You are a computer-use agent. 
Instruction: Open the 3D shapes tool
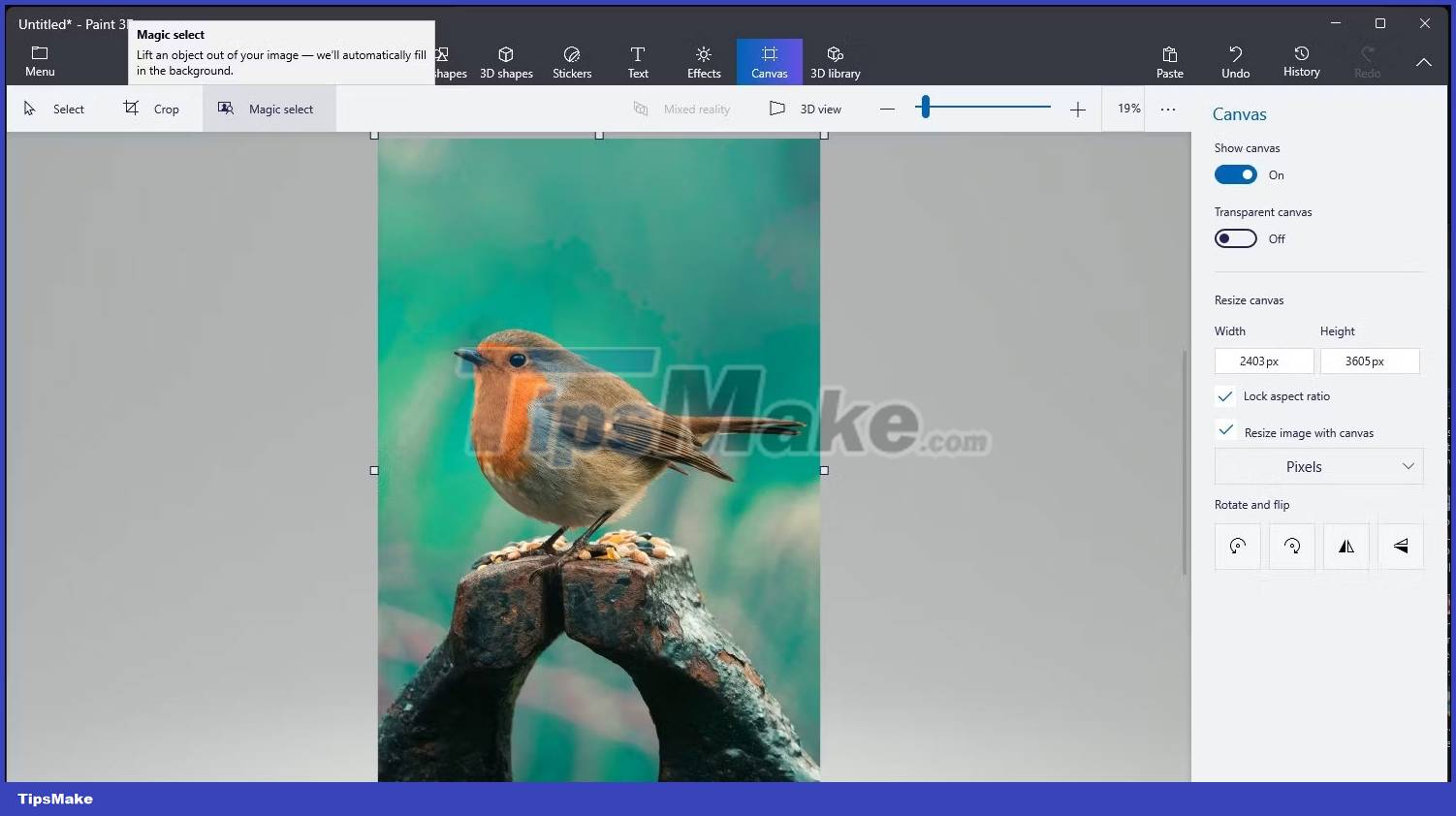click(506, 60)
